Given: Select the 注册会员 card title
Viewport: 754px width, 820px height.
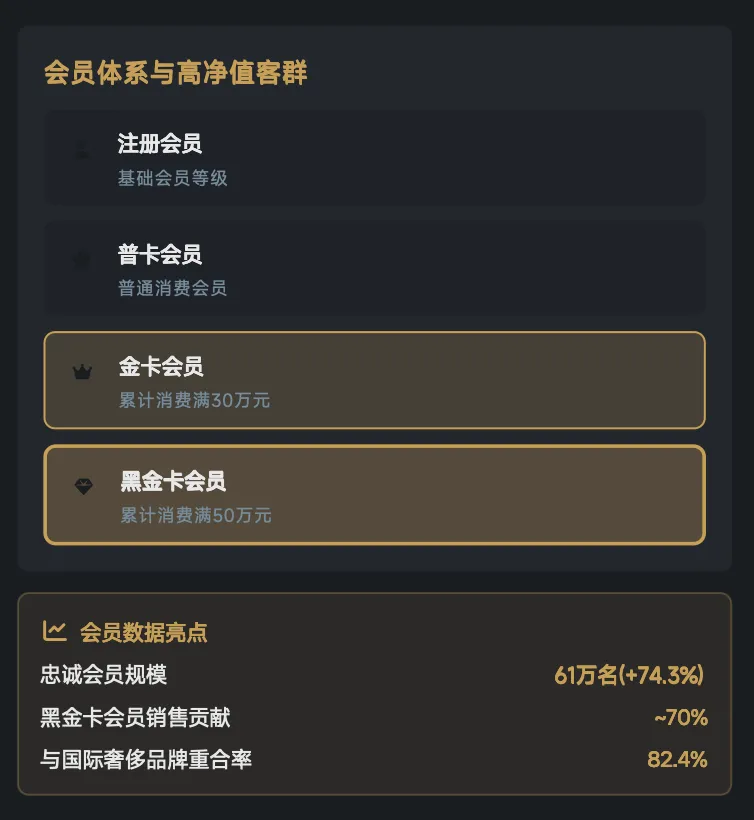Looking at the screenshot, I should point(160,144).
